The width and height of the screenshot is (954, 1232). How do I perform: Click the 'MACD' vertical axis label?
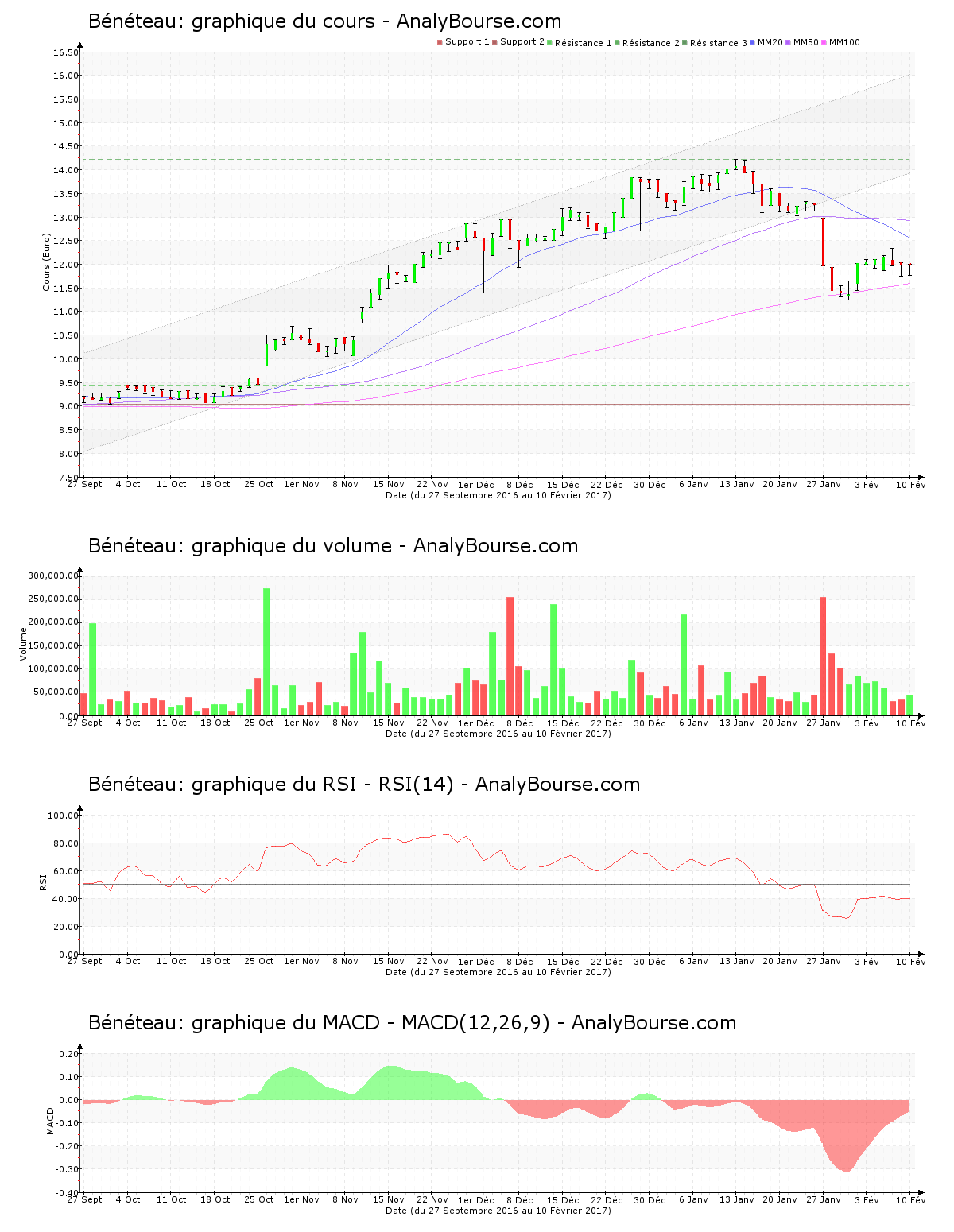point(51,1121)
